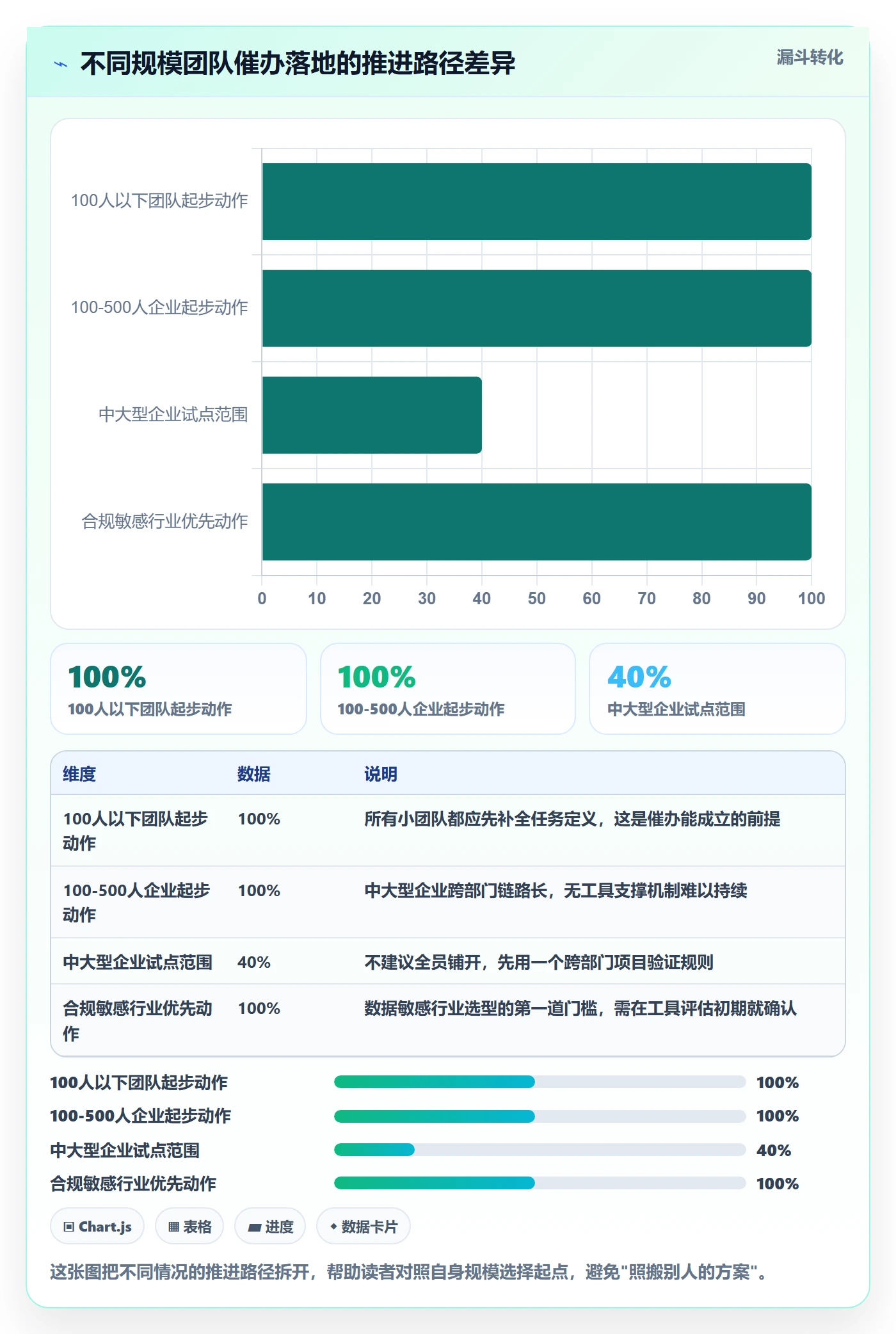The image size is (896, 1334).
Task: Select the 进度 chip
Action: (x=270, y=1226)
